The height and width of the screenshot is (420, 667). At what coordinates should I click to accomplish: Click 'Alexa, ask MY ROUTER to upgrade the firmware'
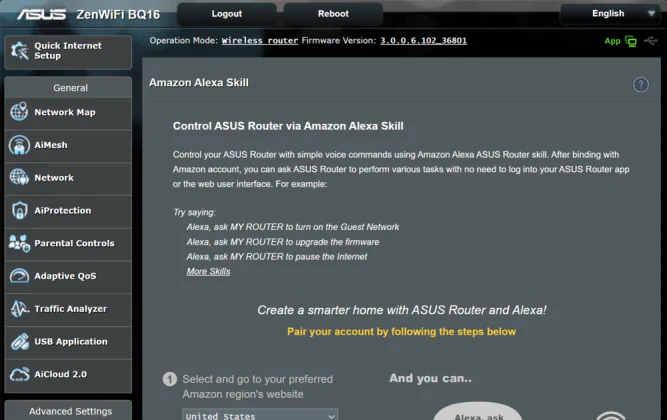pyautogui.click(x=283, y=242)
